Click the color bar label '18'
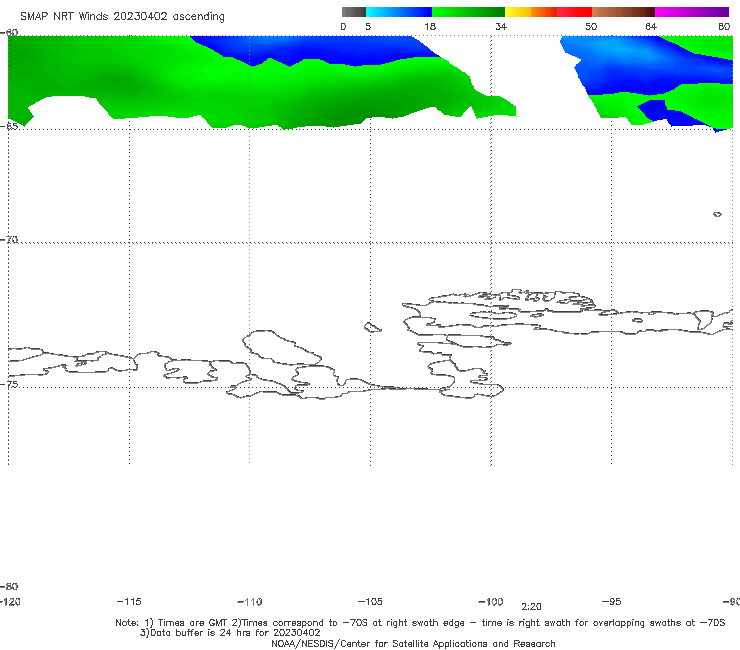Image resolution: width=740 pixels, height=650 pixels. [430, 26]
